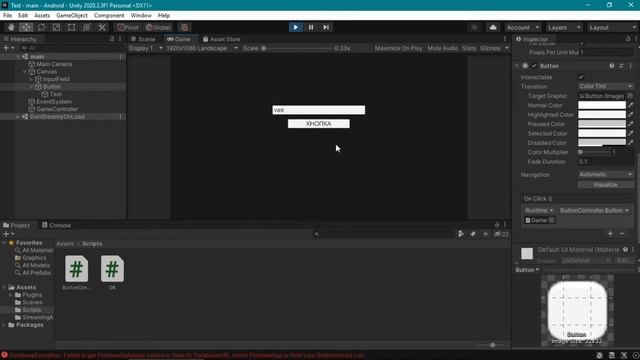This screenshot has width=640, height=360.
Task: Open the Display 1 dropdown
Action: coord(145,48)
